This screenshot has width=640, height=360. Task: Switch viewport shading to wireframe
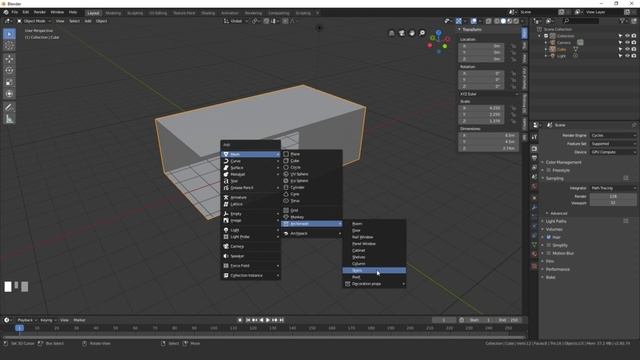click(x=497, y=21)
